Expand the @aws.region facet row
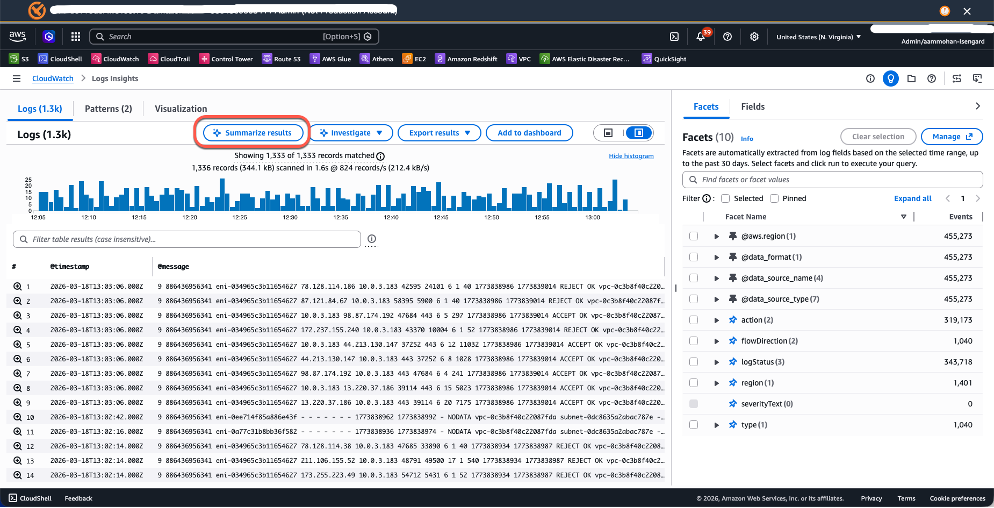994x508 pixels. coord(716,236)
